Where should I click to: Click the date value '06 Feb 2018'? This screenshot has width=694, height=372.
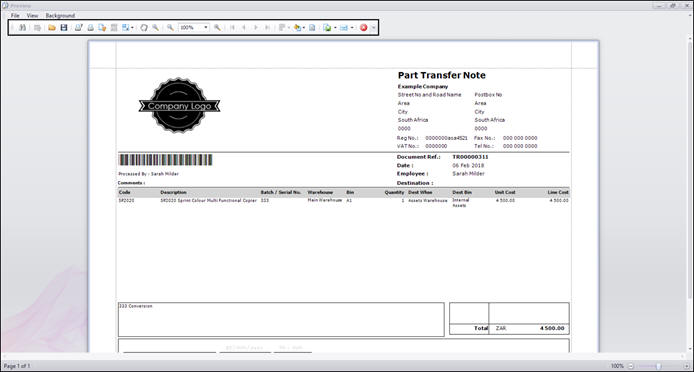coord(468,166)
